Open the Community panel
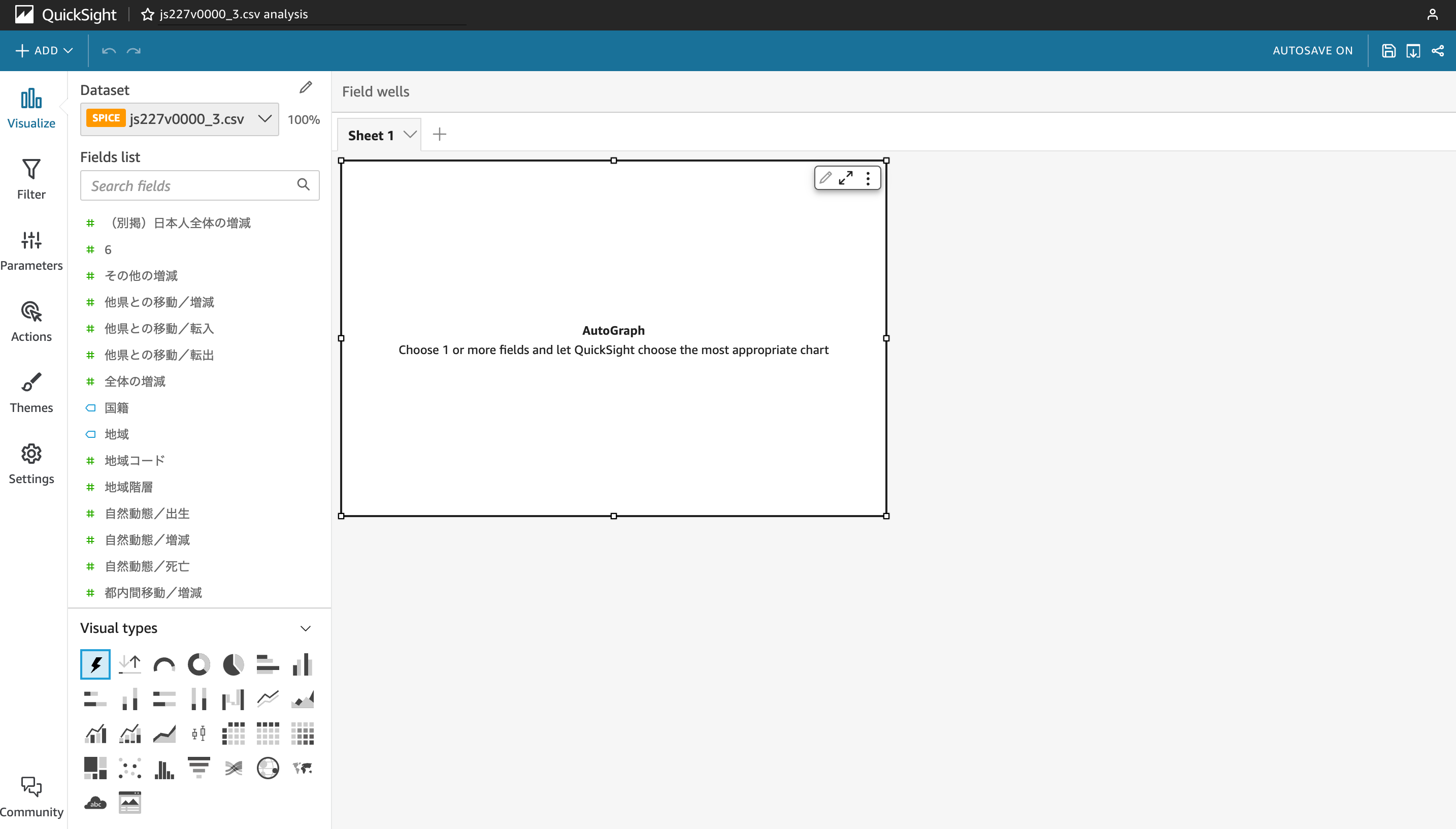 pyautogui.click(x=31, y=796)
